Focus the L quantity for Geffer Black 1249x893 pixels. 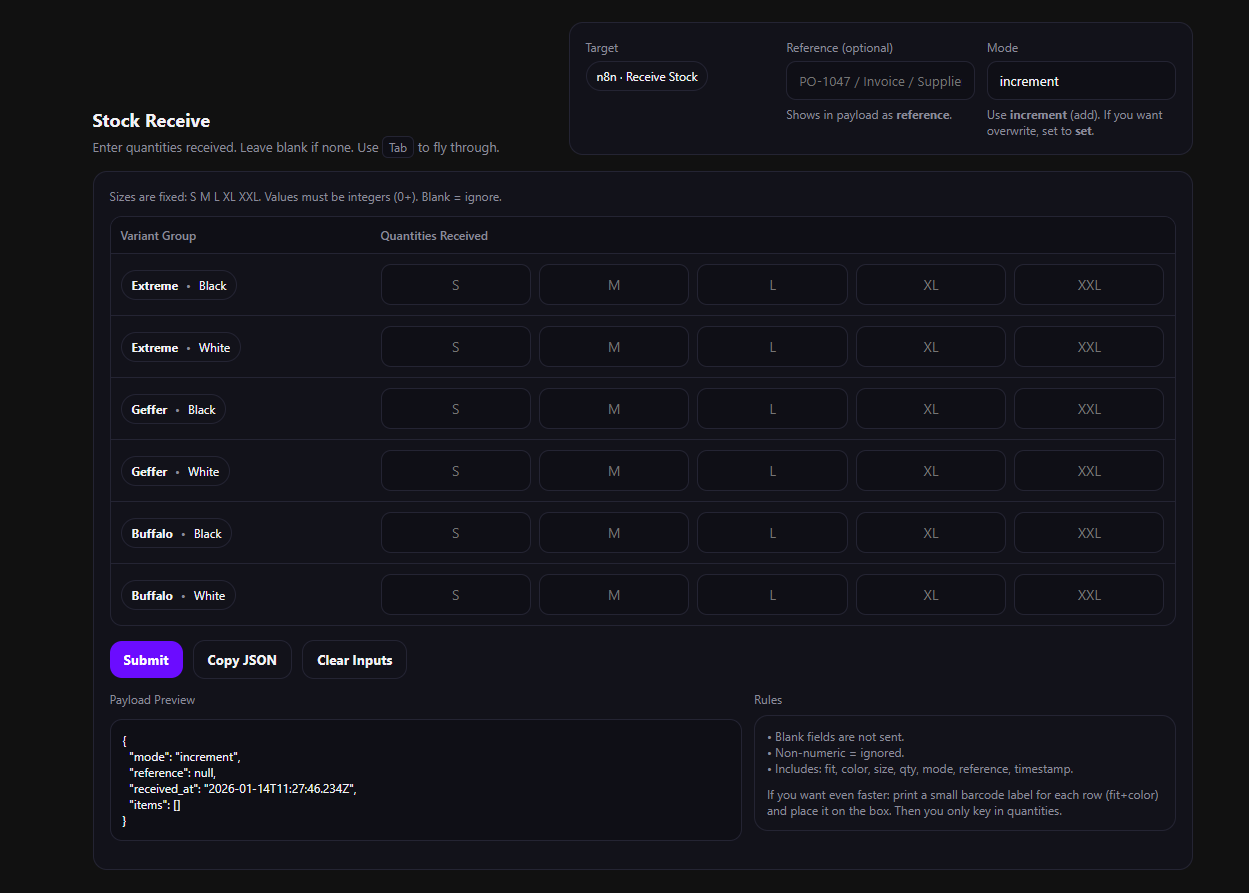click(772, 409)
